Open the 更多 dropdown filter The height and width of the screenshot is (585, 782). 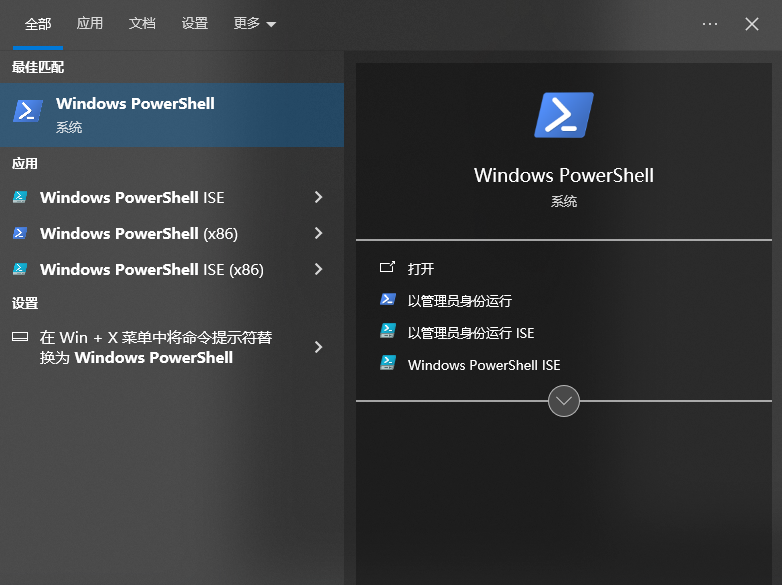254,23
